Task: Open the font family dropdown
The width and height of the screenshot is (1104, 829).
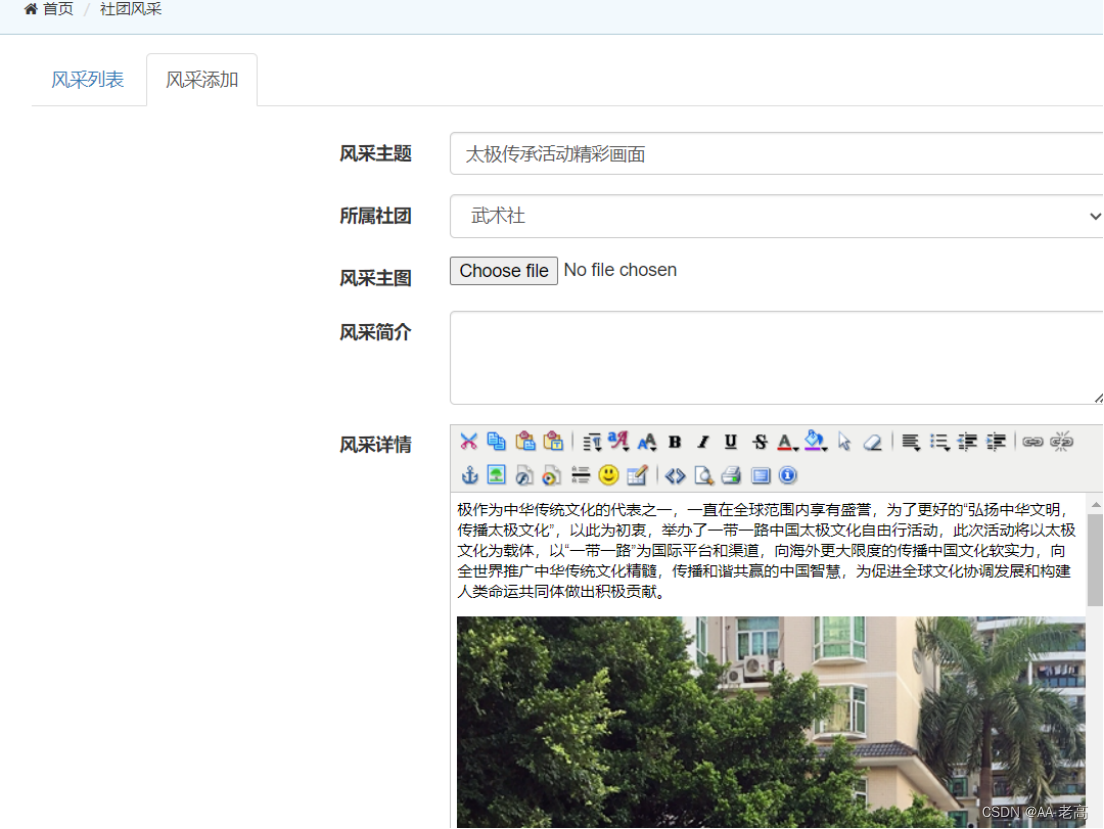Action: pos(619,442)
